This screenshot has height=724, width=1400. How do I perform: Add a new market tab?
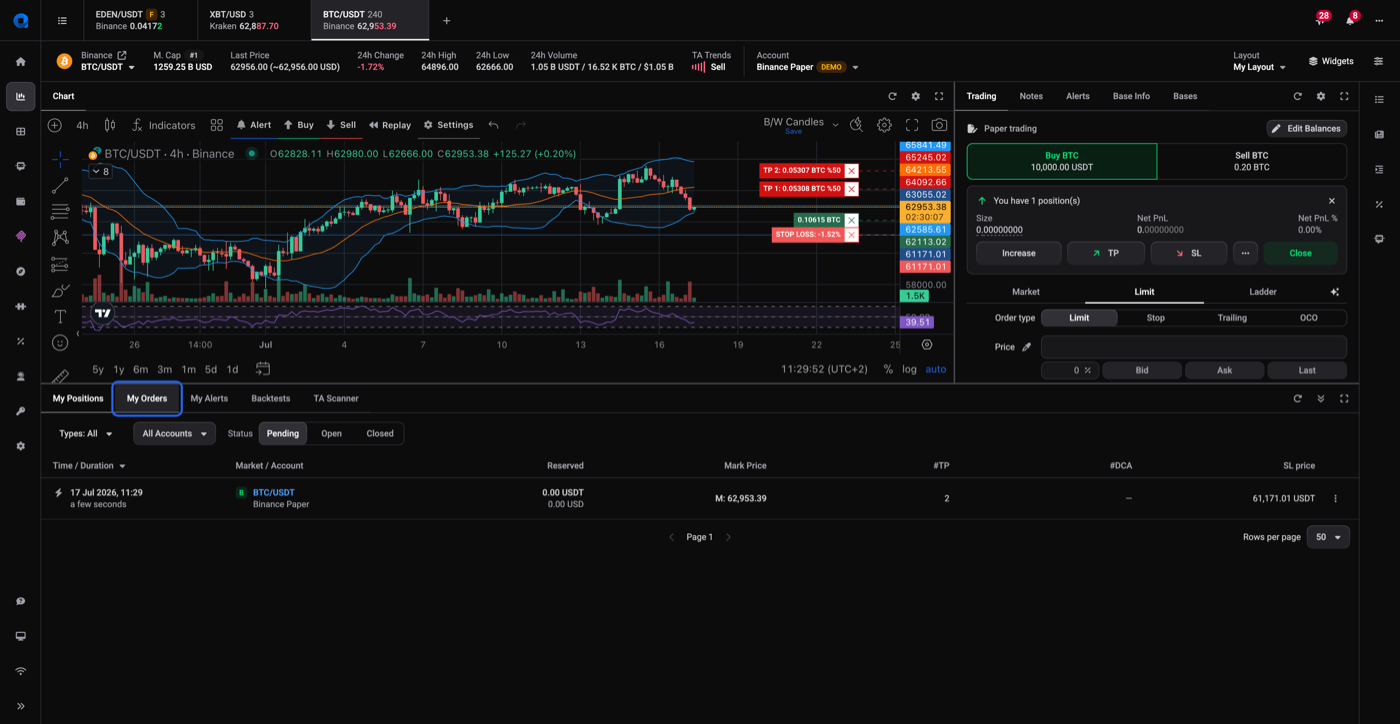447,20
